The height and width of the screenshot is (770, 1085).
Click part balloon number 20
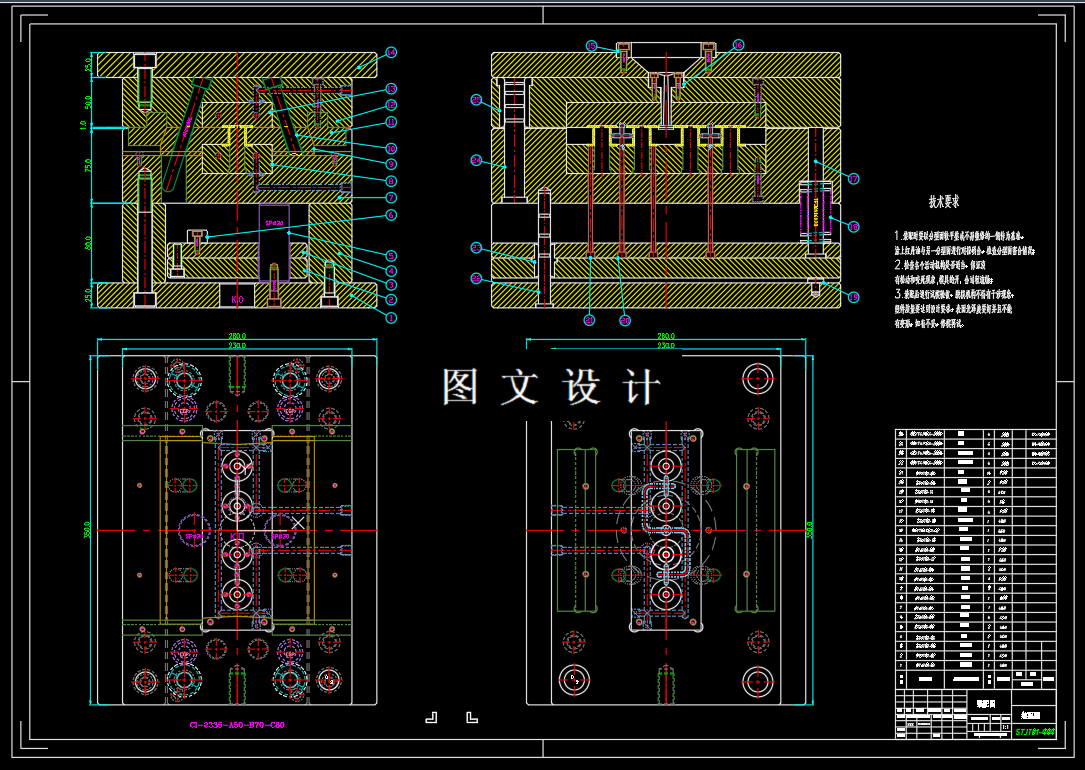coord(625,320)
